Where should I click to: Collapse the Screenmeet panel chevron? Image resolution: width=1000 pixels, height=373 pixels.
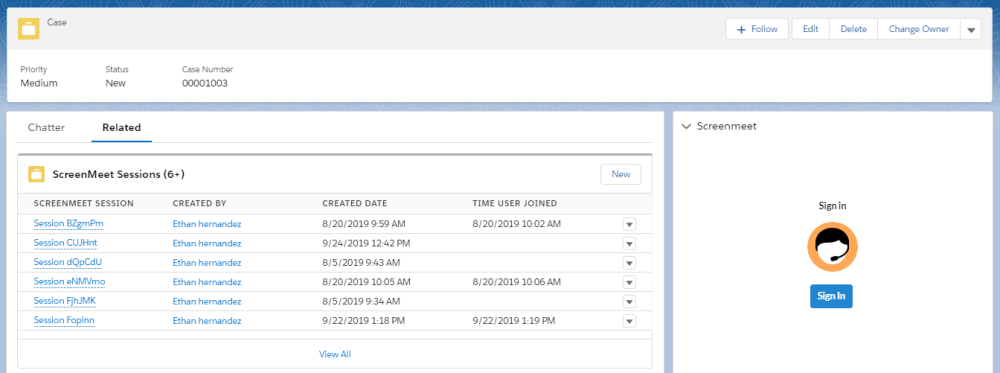coord(686,126)
